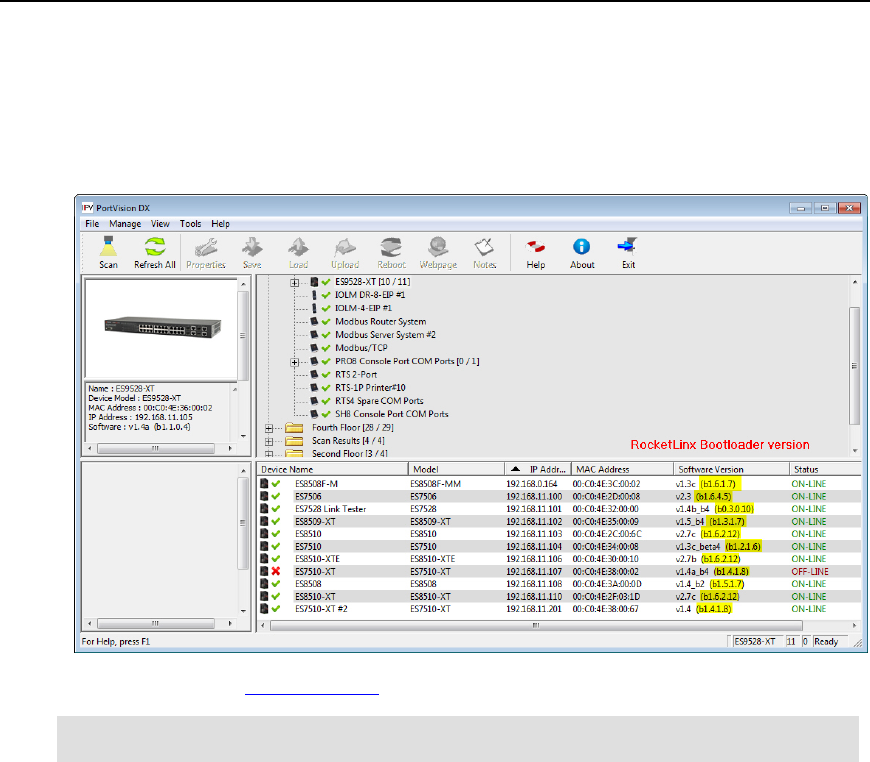Click the device icon beside IOLM DR-8-EIP #1
The image size is (870, 762).
click(314, 295)
